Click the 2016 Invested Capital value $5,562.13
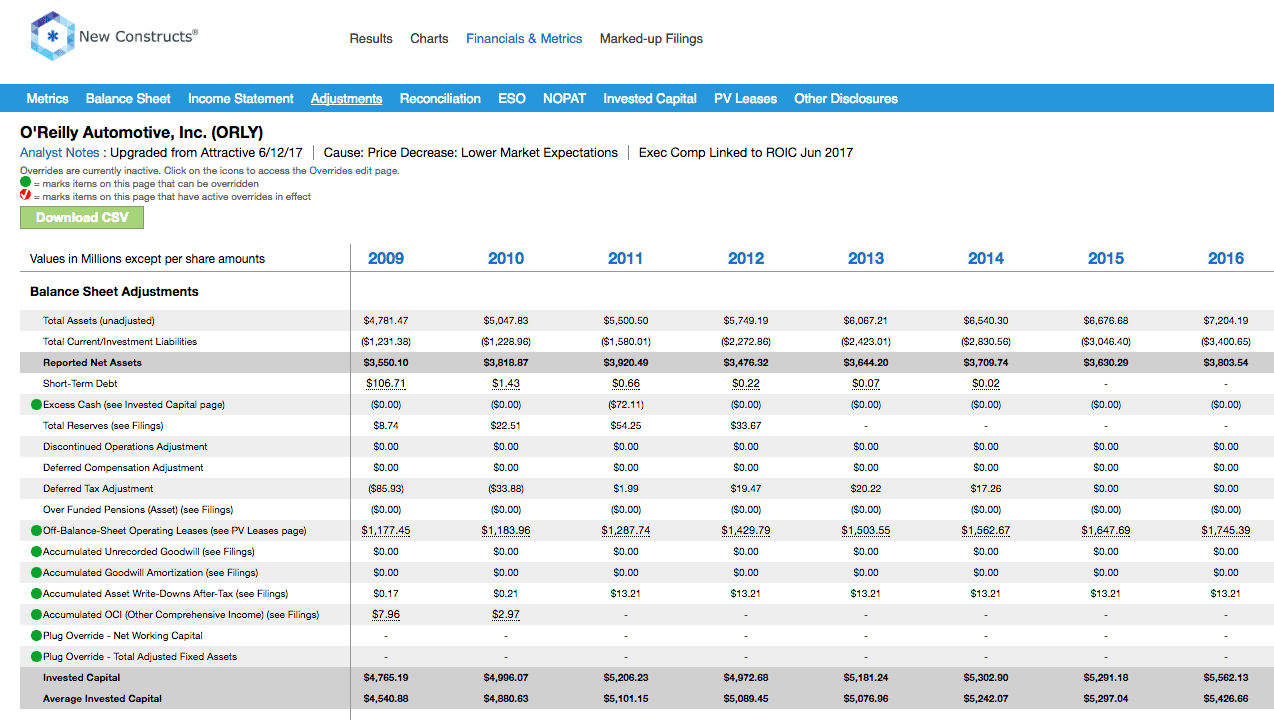1274x720 pixels. pos(1226,678)
